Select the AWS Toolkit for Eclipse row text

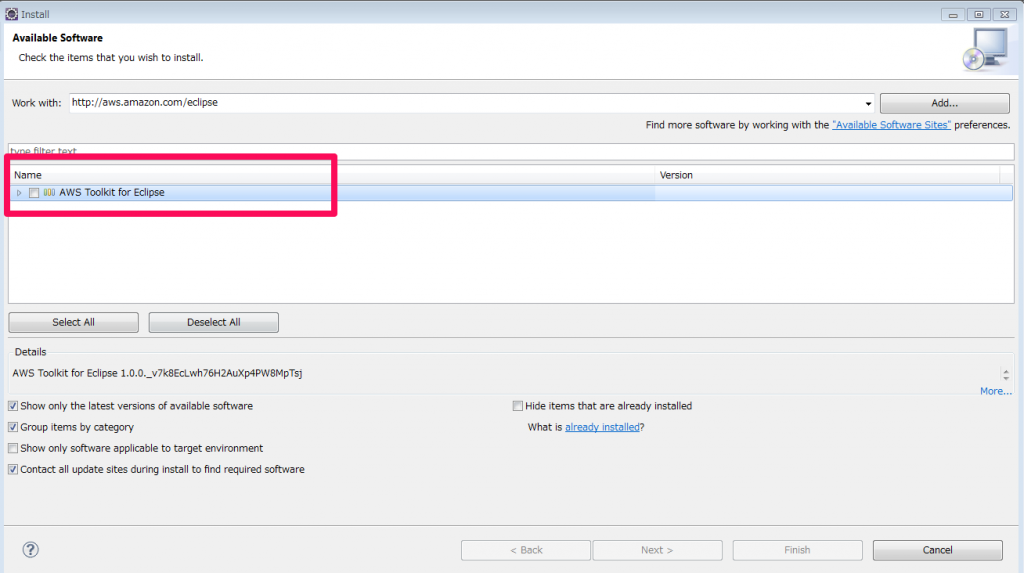pos(112,193)
